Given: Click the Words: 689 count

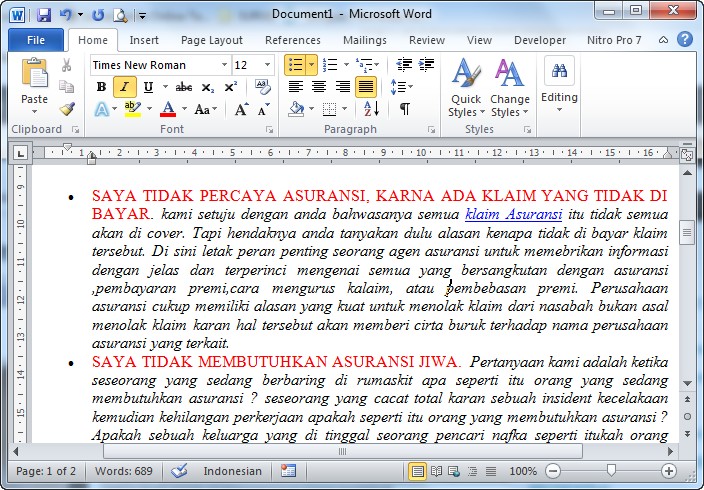Looking at the screenshot, I should 124,471.
